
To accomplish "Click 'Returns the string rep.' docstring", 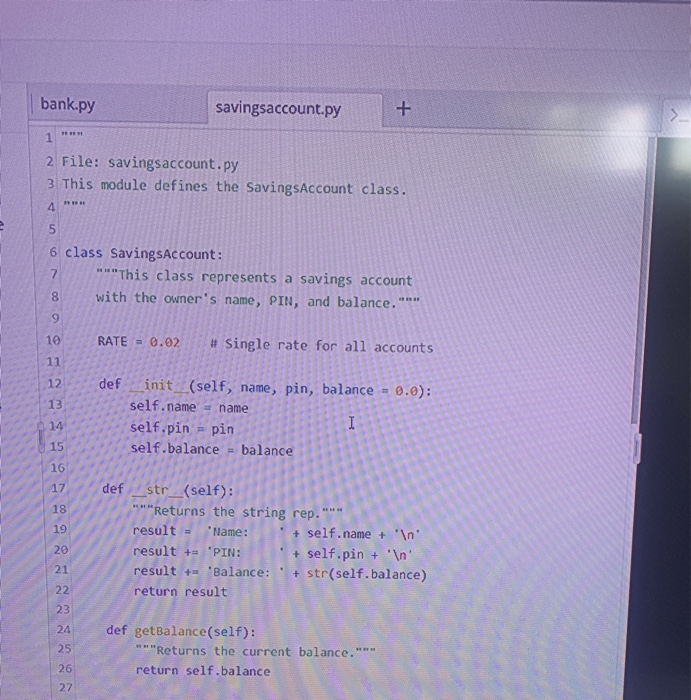I will coord(237,512).
